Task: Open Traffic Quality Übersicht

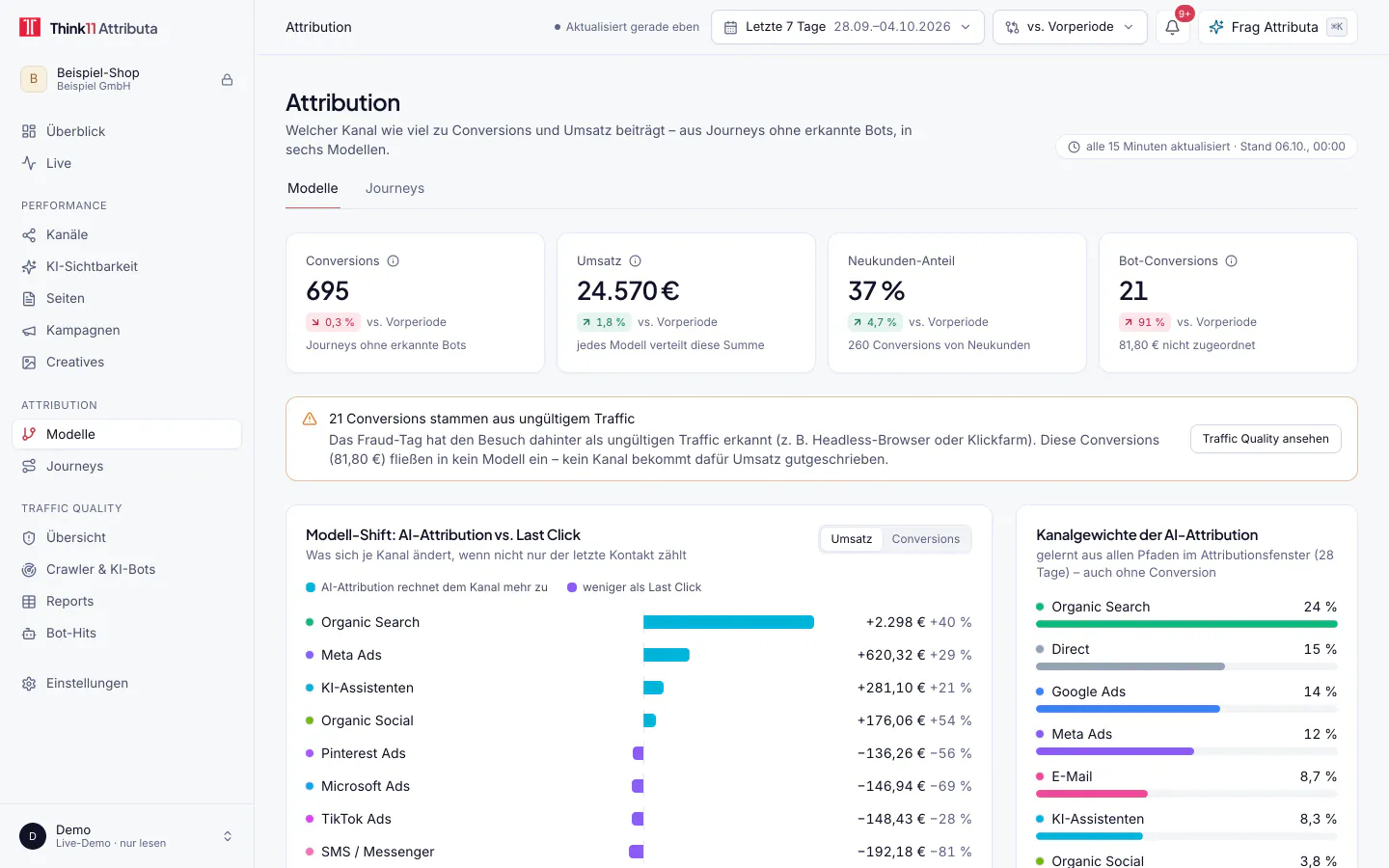Action: tap(126, 537)
